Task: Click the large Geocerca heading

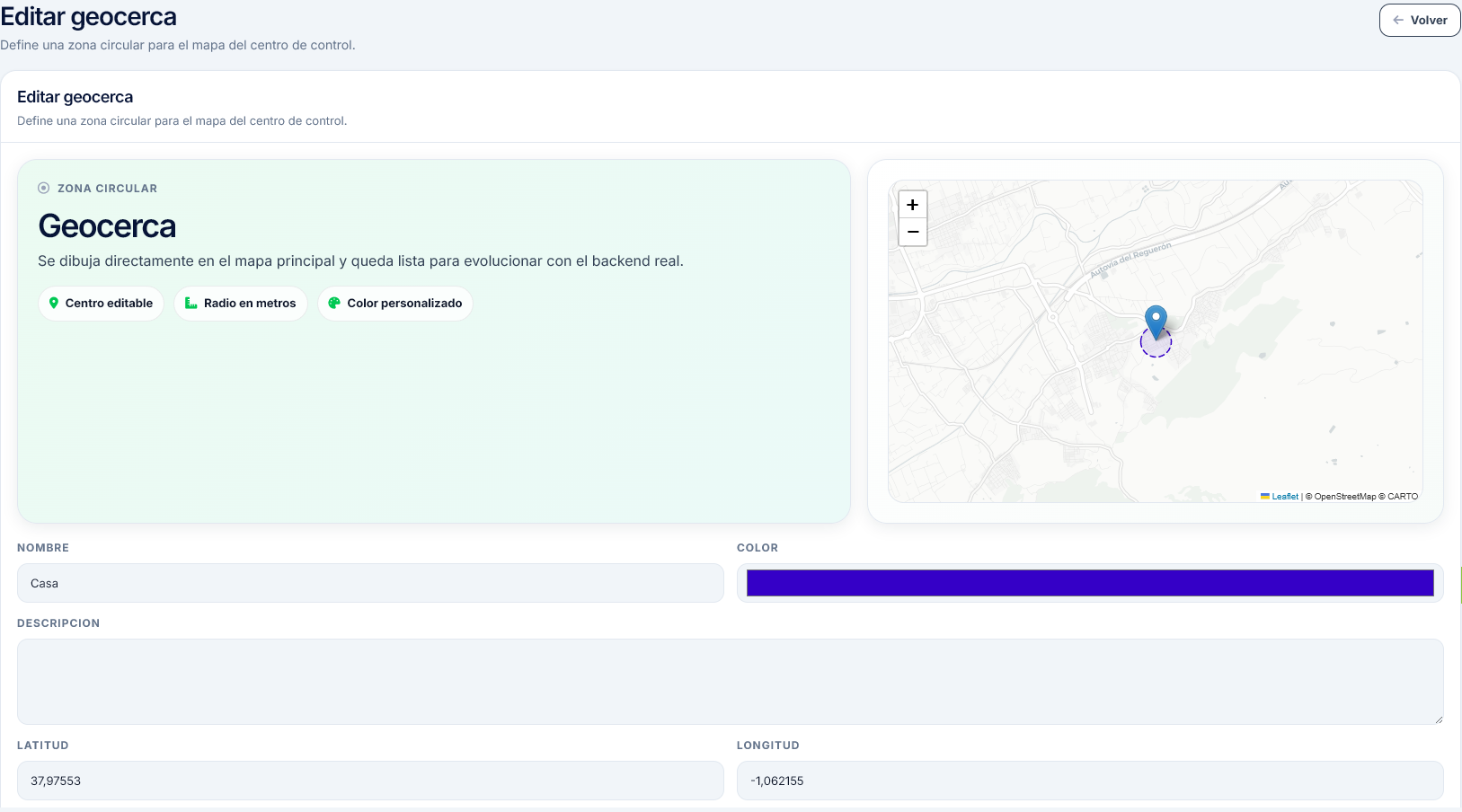Action: (x=107, y=226)
